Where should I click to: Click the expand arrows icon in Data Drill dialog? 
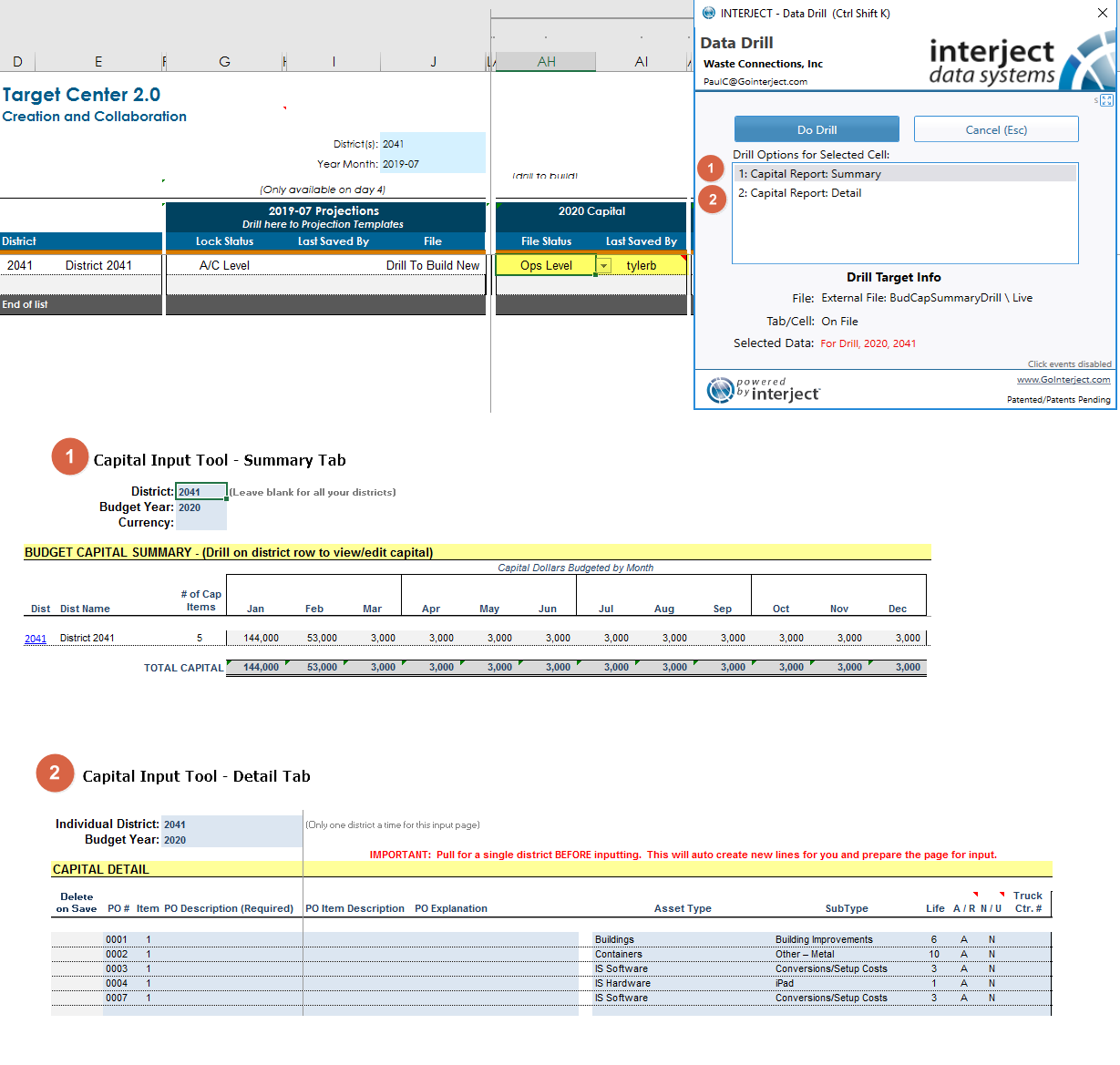(x=1106, y=100)
